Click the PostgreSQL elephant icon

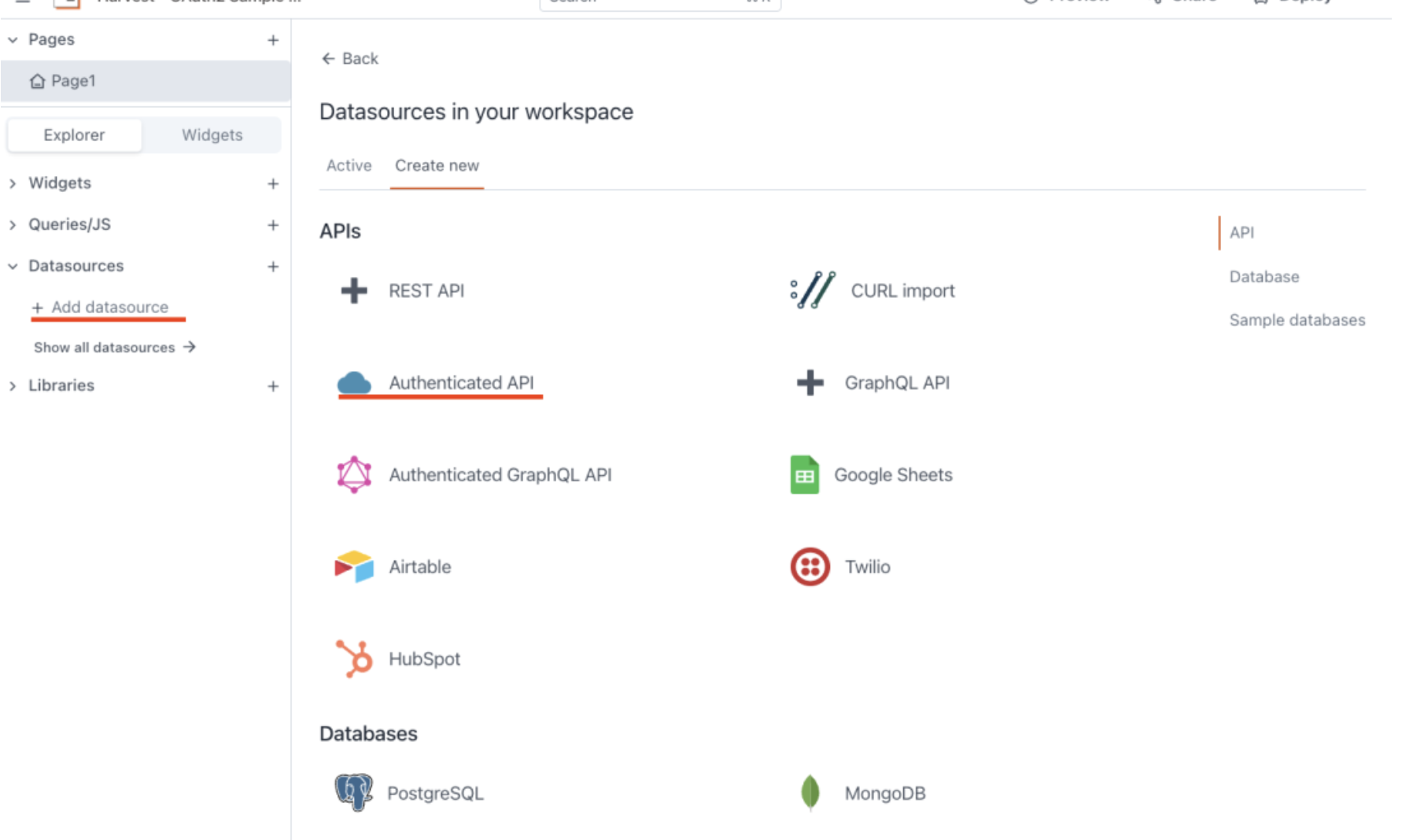(x=354, y=792)
